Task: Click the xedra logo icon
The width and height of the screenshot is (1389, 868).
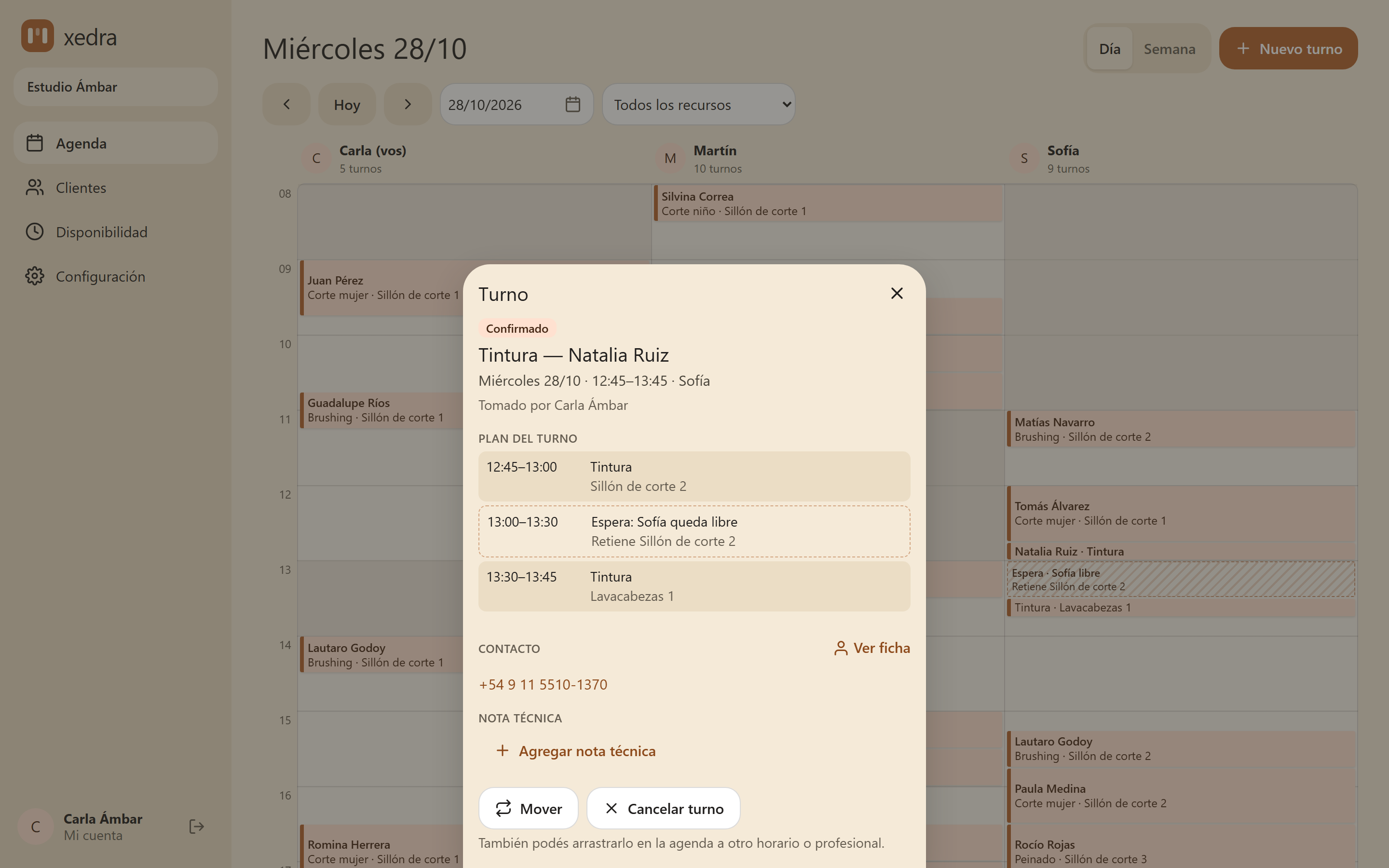Action: [37, 36]
